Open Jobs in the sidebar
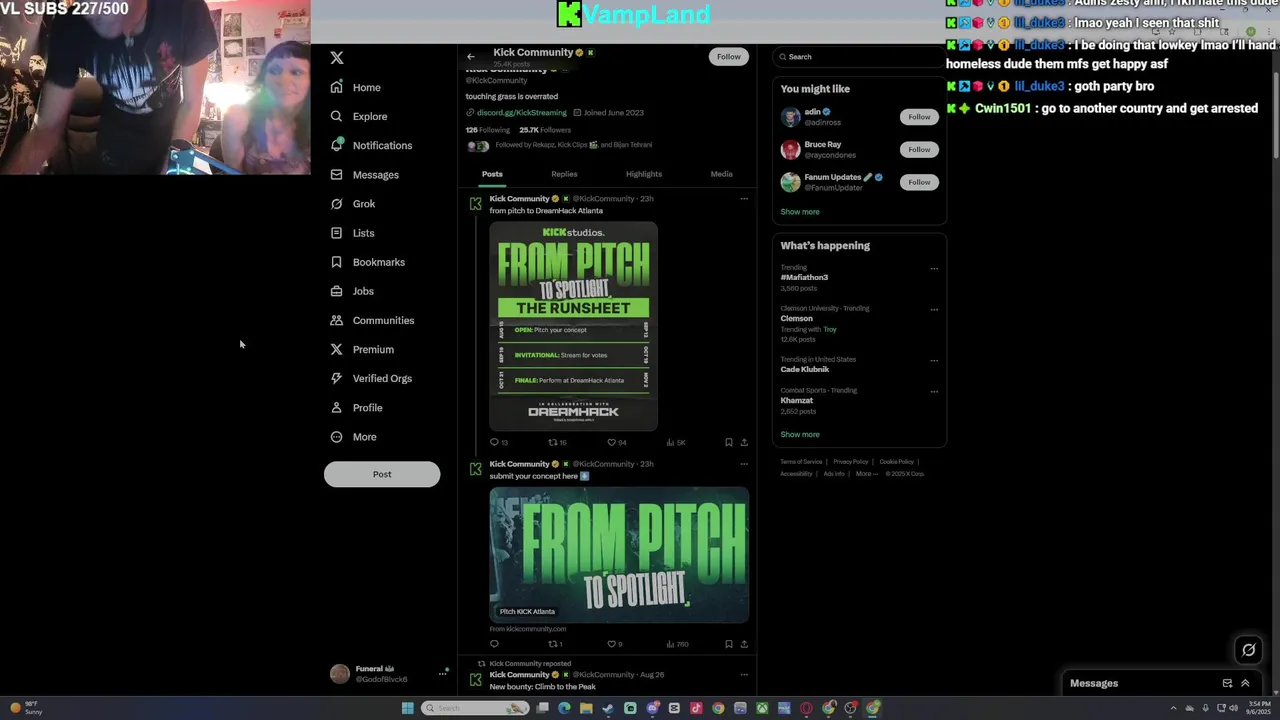The width and height of the screenshot is (1280, 720). (352, 291)
